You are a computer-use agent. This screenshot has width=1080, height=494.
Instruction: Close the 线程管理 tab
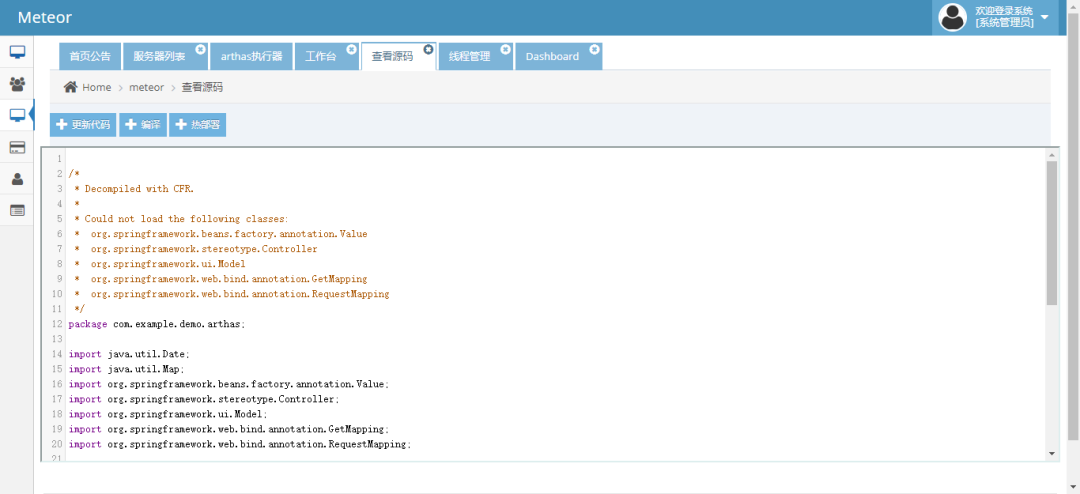505,49
